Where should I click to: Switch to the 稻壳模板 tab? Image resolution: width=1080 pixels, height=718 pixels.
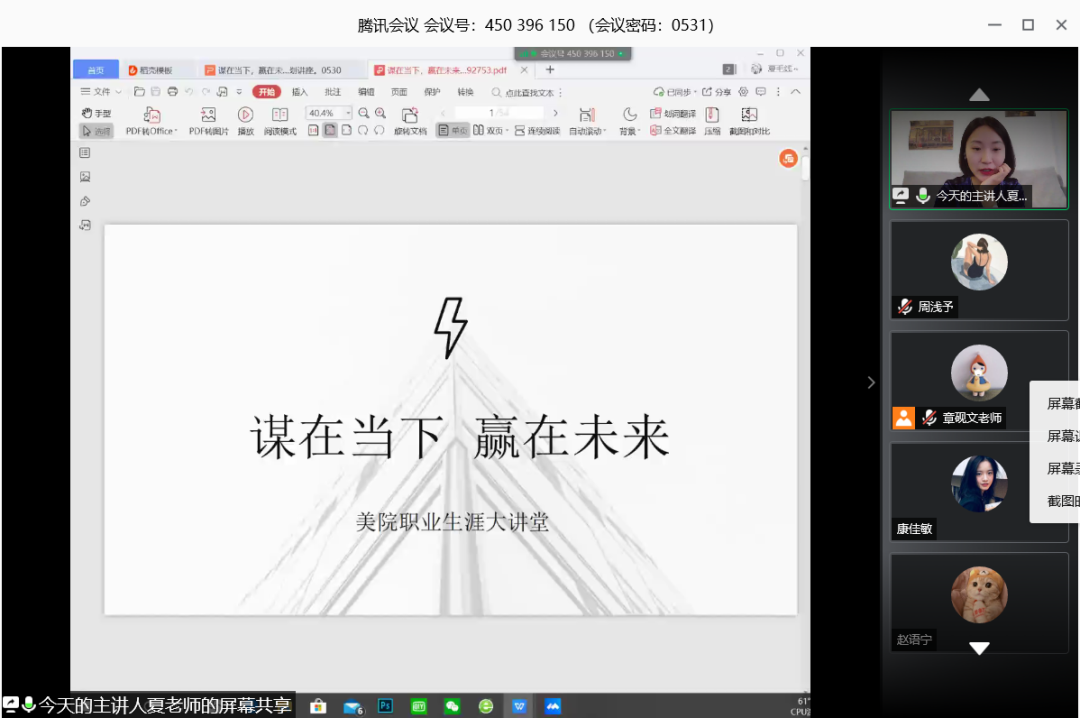[149, 70]
